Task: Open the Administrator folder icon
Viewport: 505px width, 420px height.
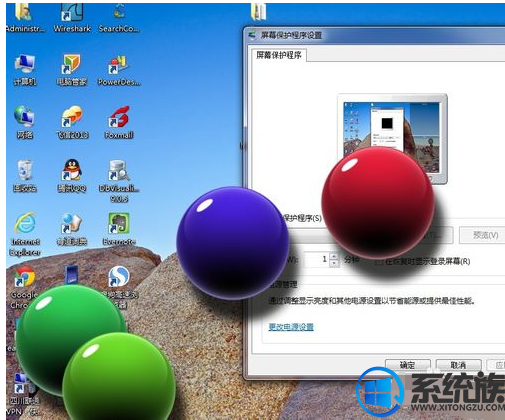Action: pyautogui.click(x=24, y=13)
